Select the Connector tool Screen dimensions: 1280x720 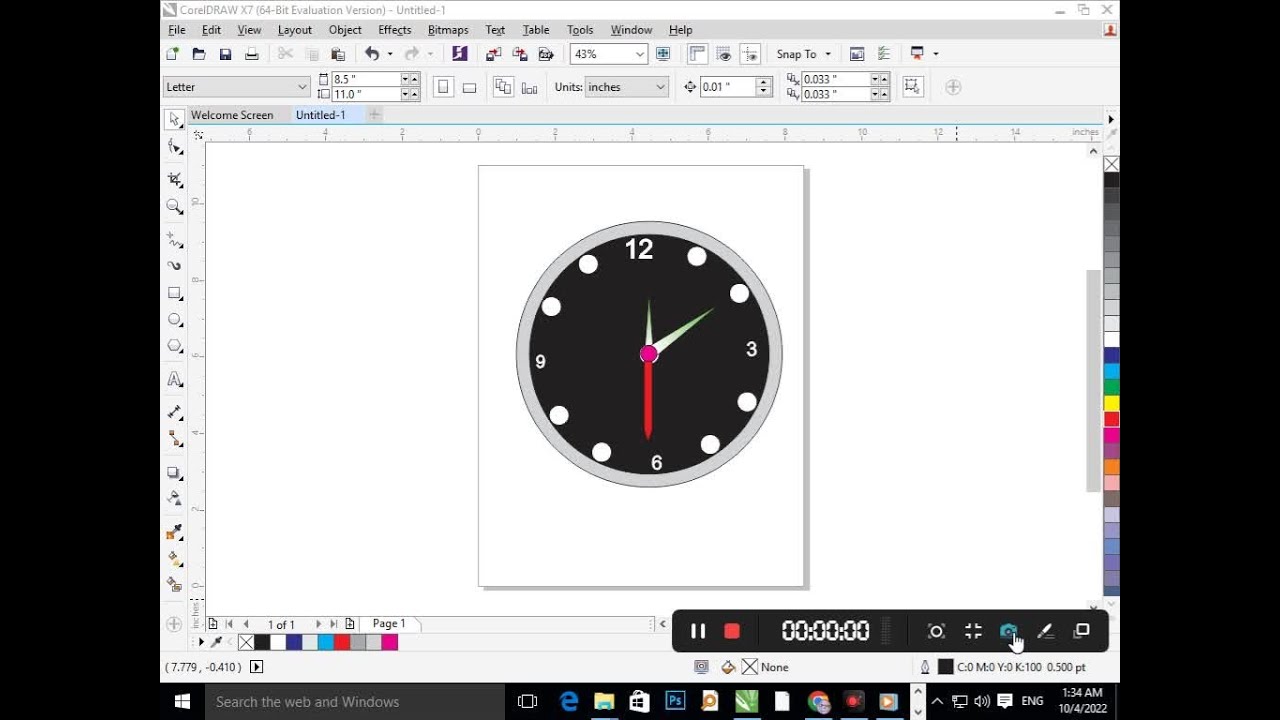tap(175, 438)
